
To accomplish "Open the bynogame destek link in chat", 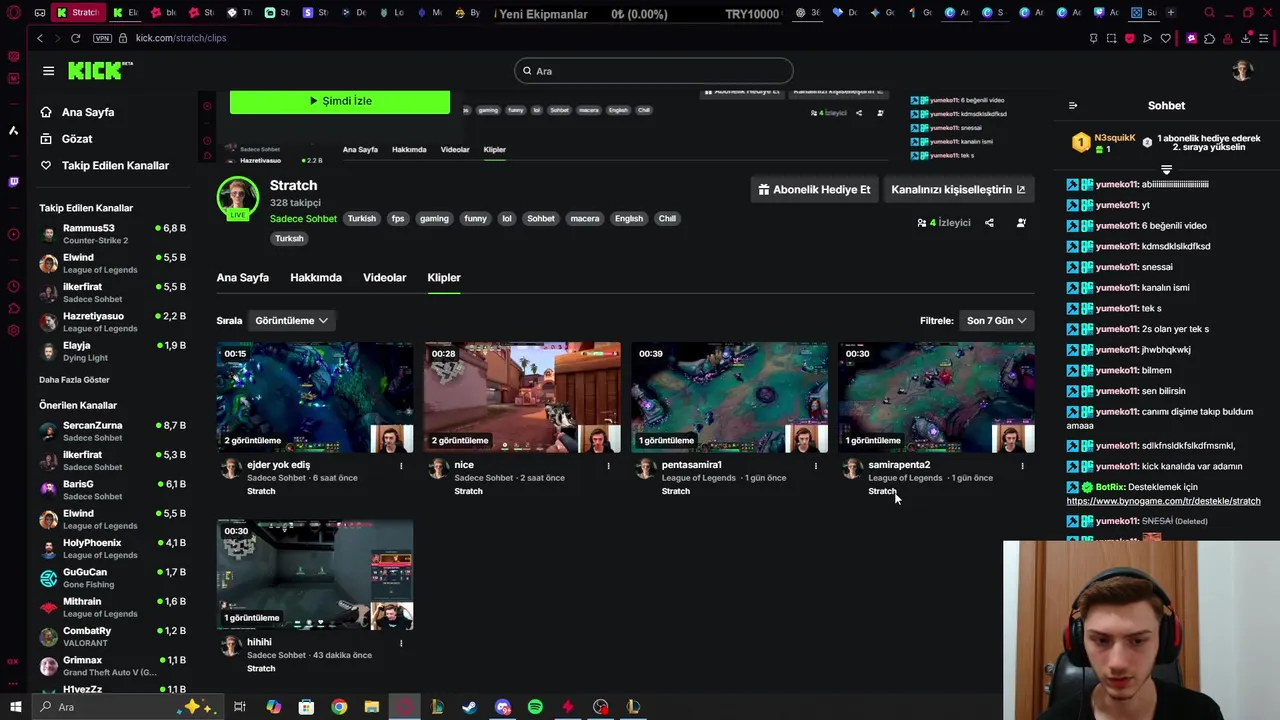I will [1163, 501].
